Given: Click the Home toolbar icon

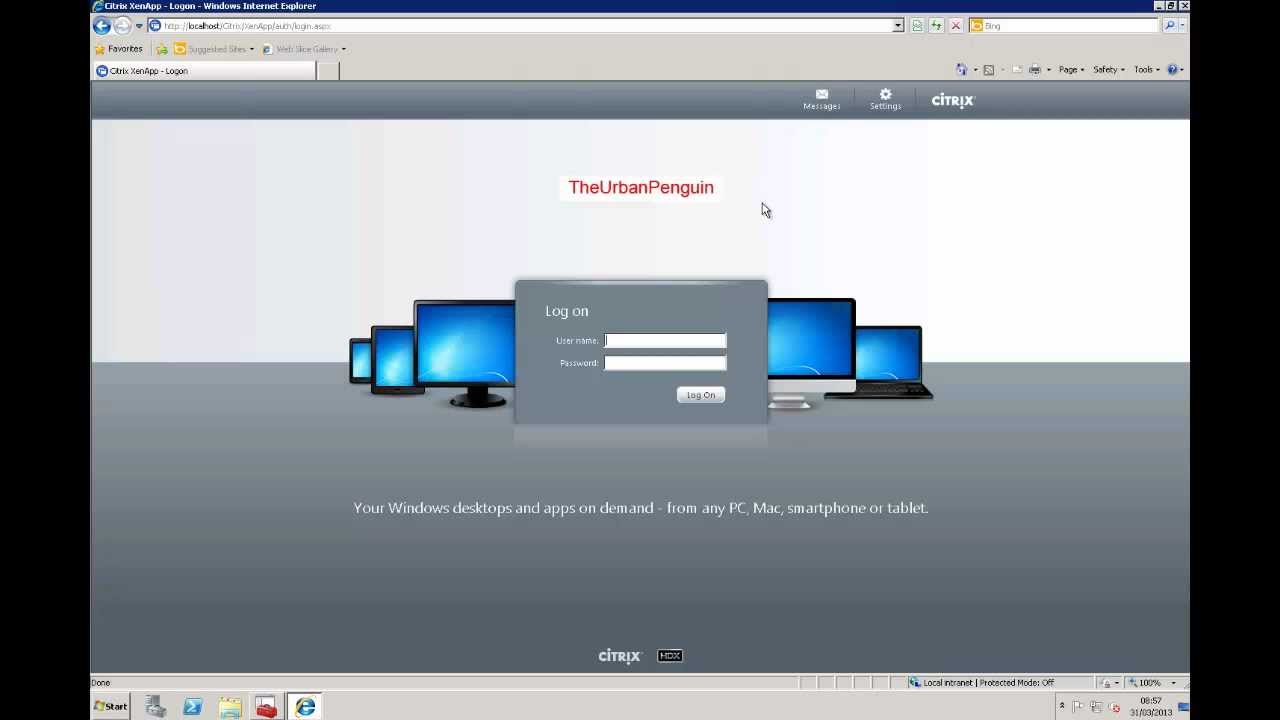Looking at the screenshot, I should point(962,70).
